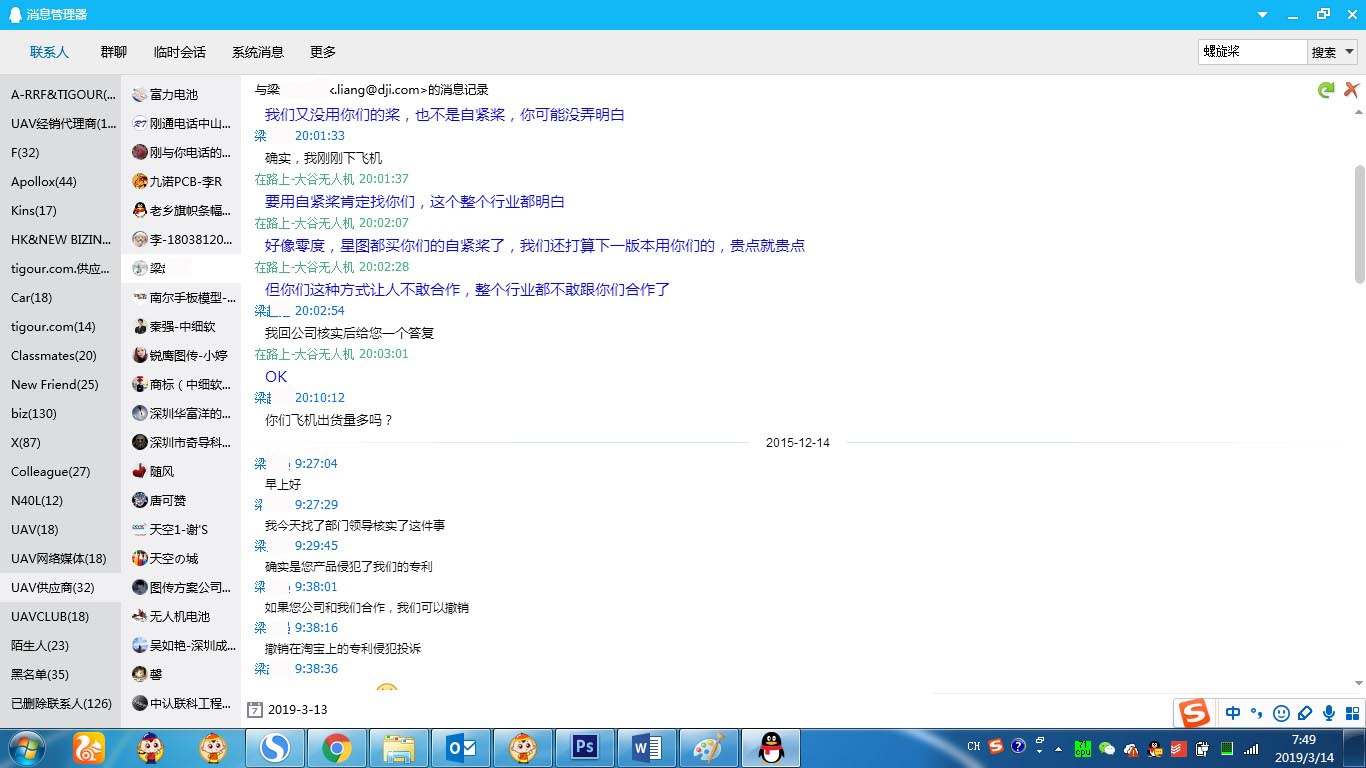Click the 2019-3-13 date field
Image resolution: width=1366 pixels, height=768 pixels.
297,710
